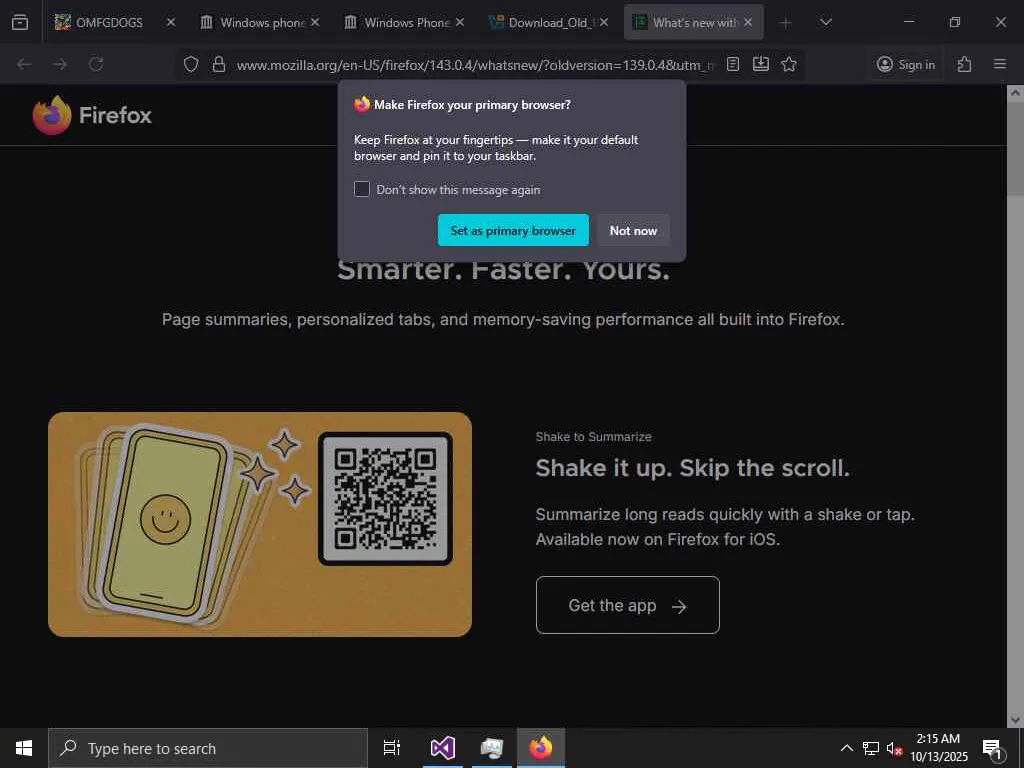Click the page scrollbar up arrow

pos(1015,93)
